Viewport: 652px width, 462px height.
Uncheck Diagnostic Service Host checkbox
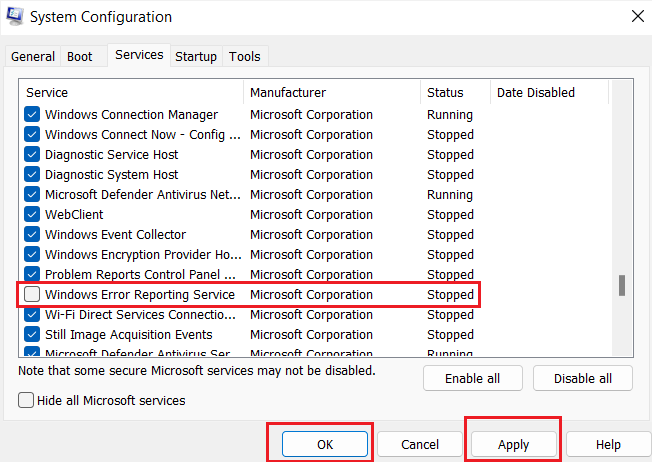[x=32, y=154]
